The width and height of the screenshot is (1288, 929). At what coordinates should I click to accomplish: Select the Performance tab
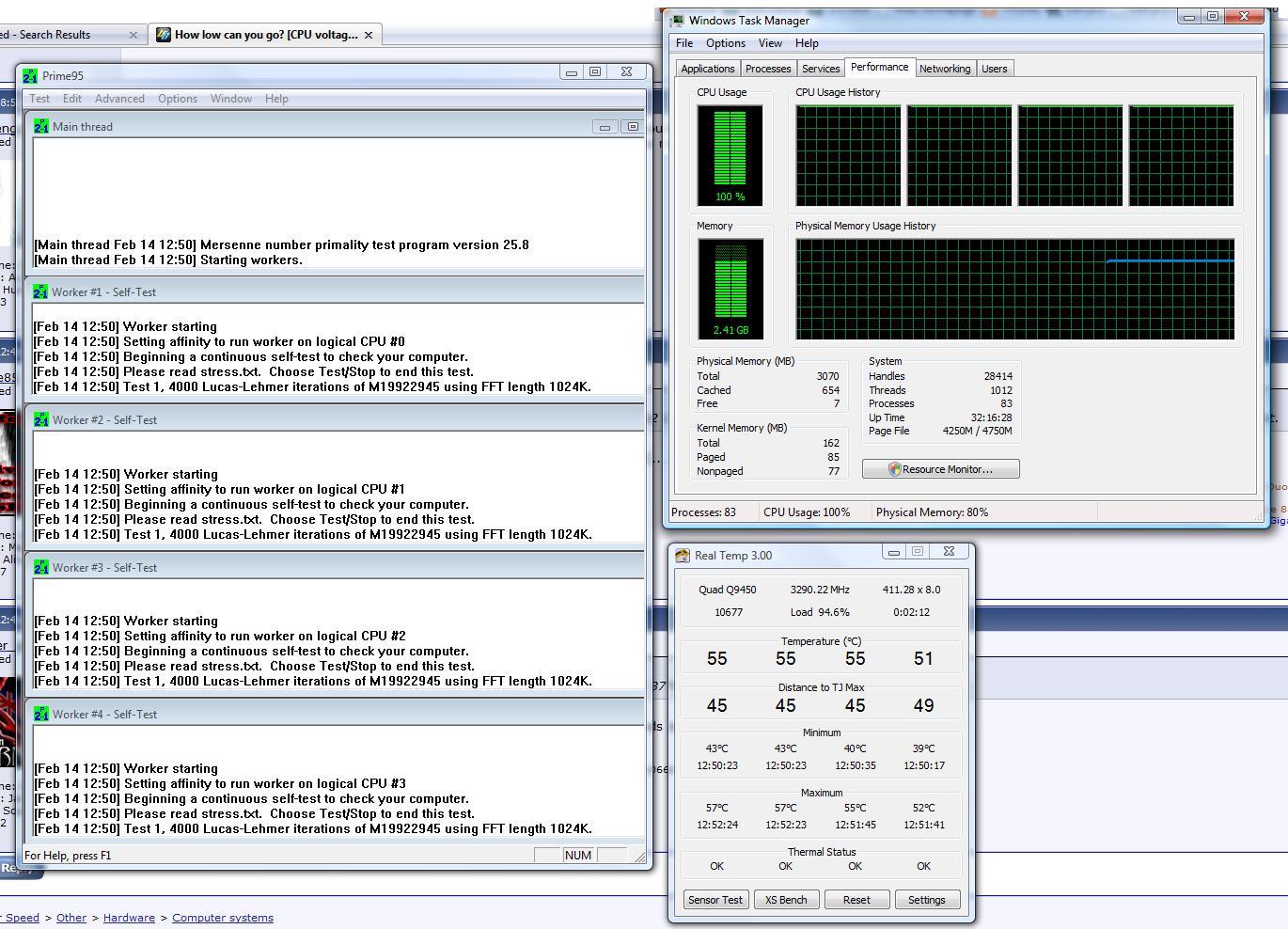click(x=879, y=67)
